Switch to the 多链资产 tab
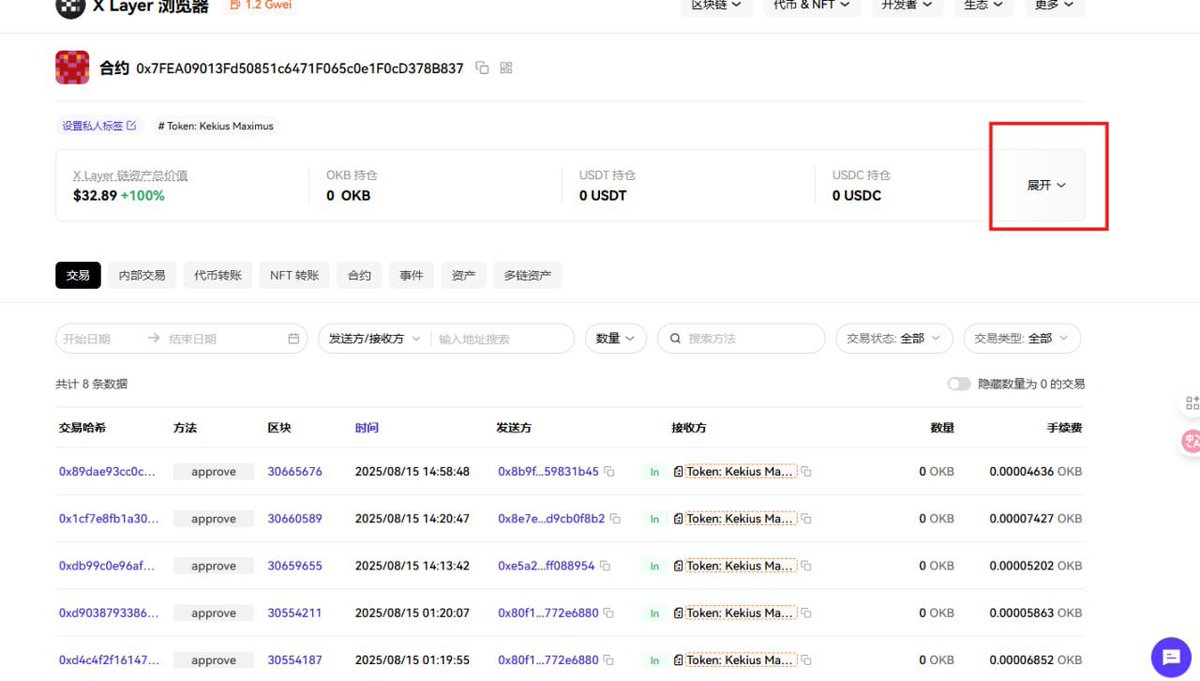This screenshot has height=681, width=1200. [x=528, y=275]
